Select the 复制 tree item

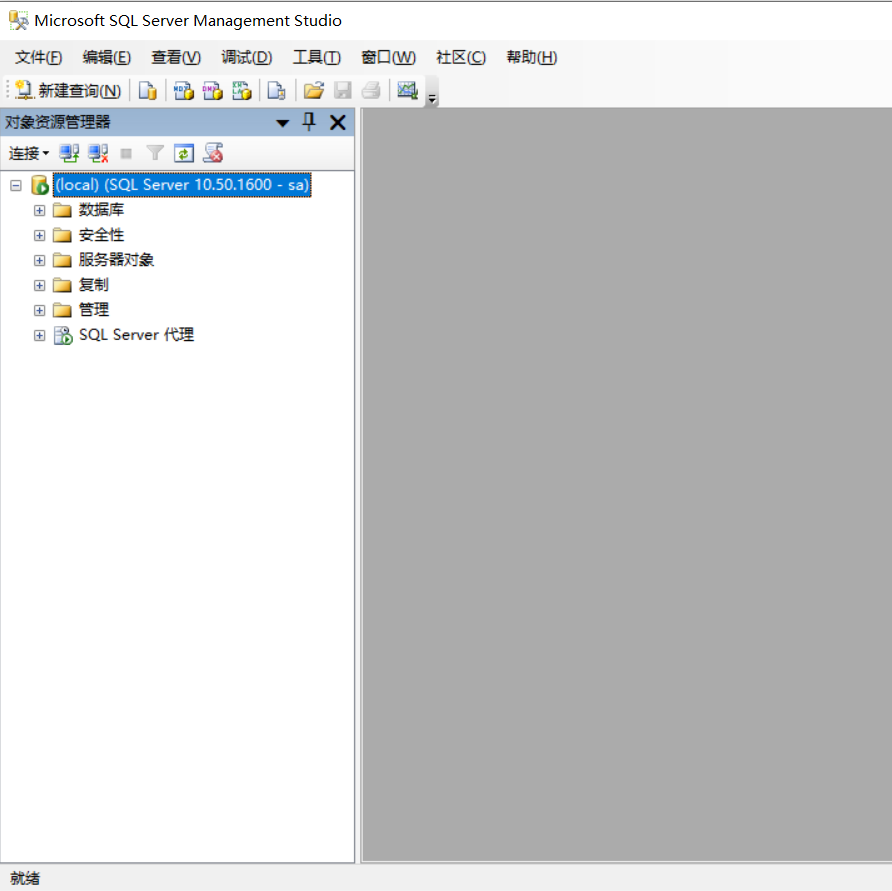pyautogui.click(x=94, y=284)
